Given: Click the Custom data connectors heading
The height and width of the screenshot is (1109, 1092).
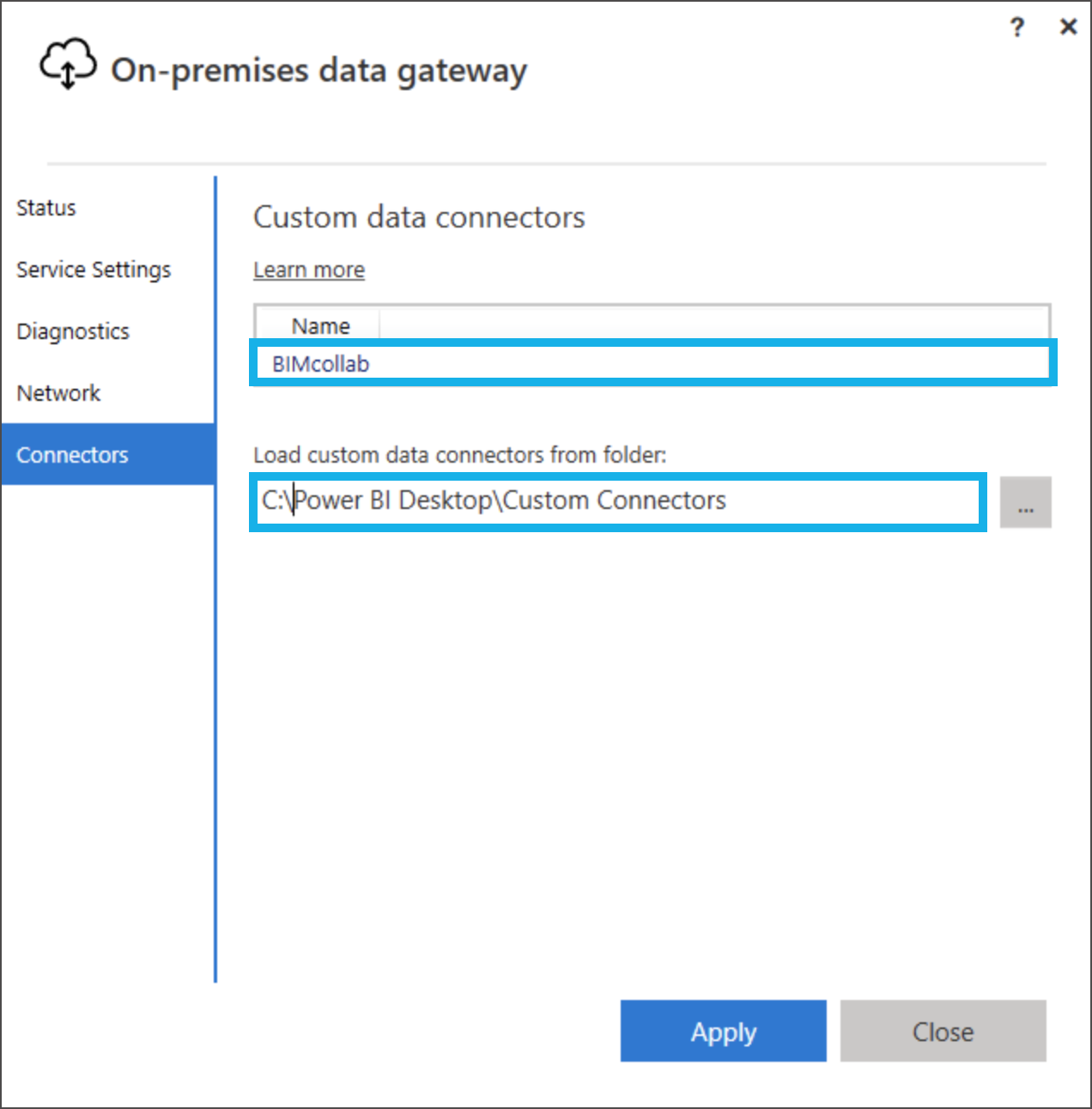Looking at the screenshot, I should [419, 217].
